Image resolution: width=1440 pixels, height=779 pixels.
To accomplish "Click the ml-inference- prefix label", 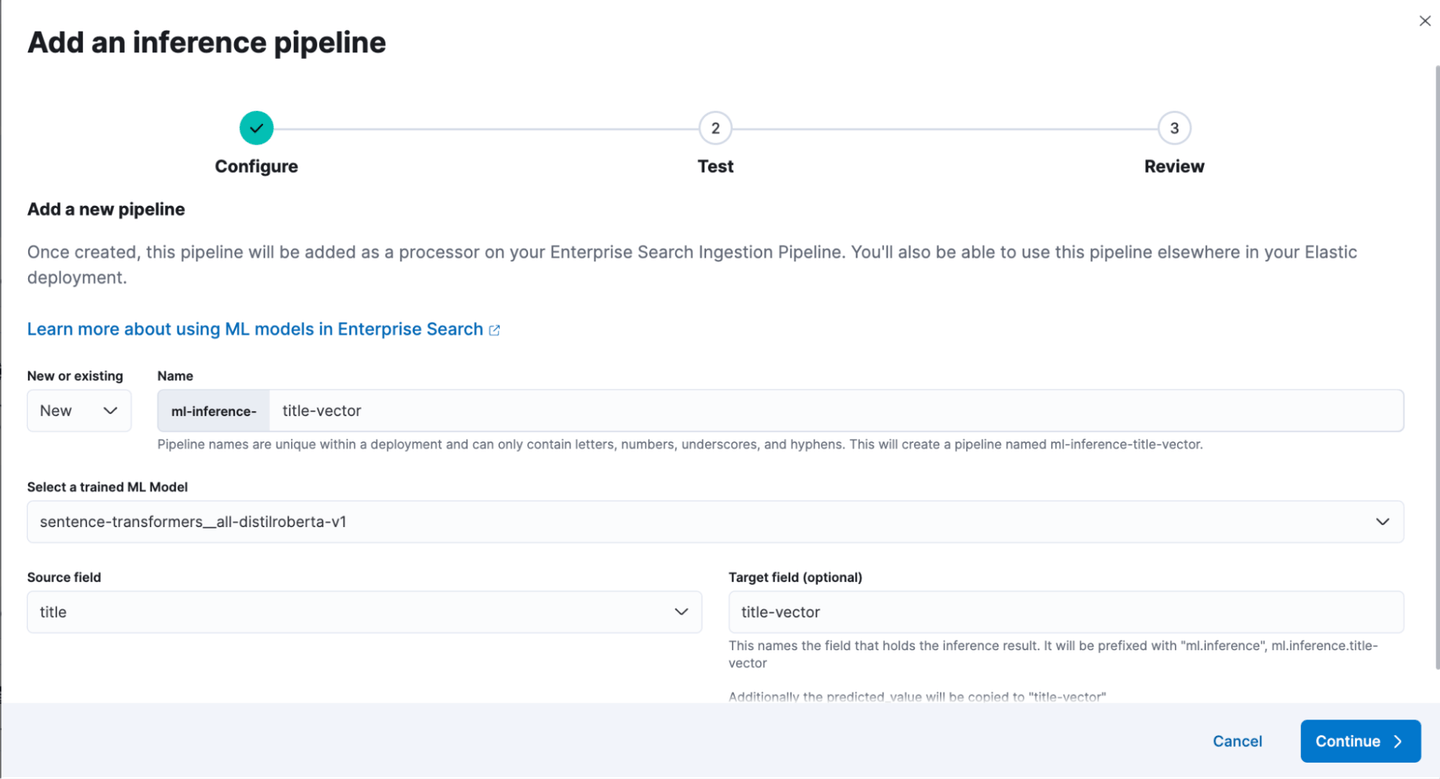I will click(x=212, y=410).
